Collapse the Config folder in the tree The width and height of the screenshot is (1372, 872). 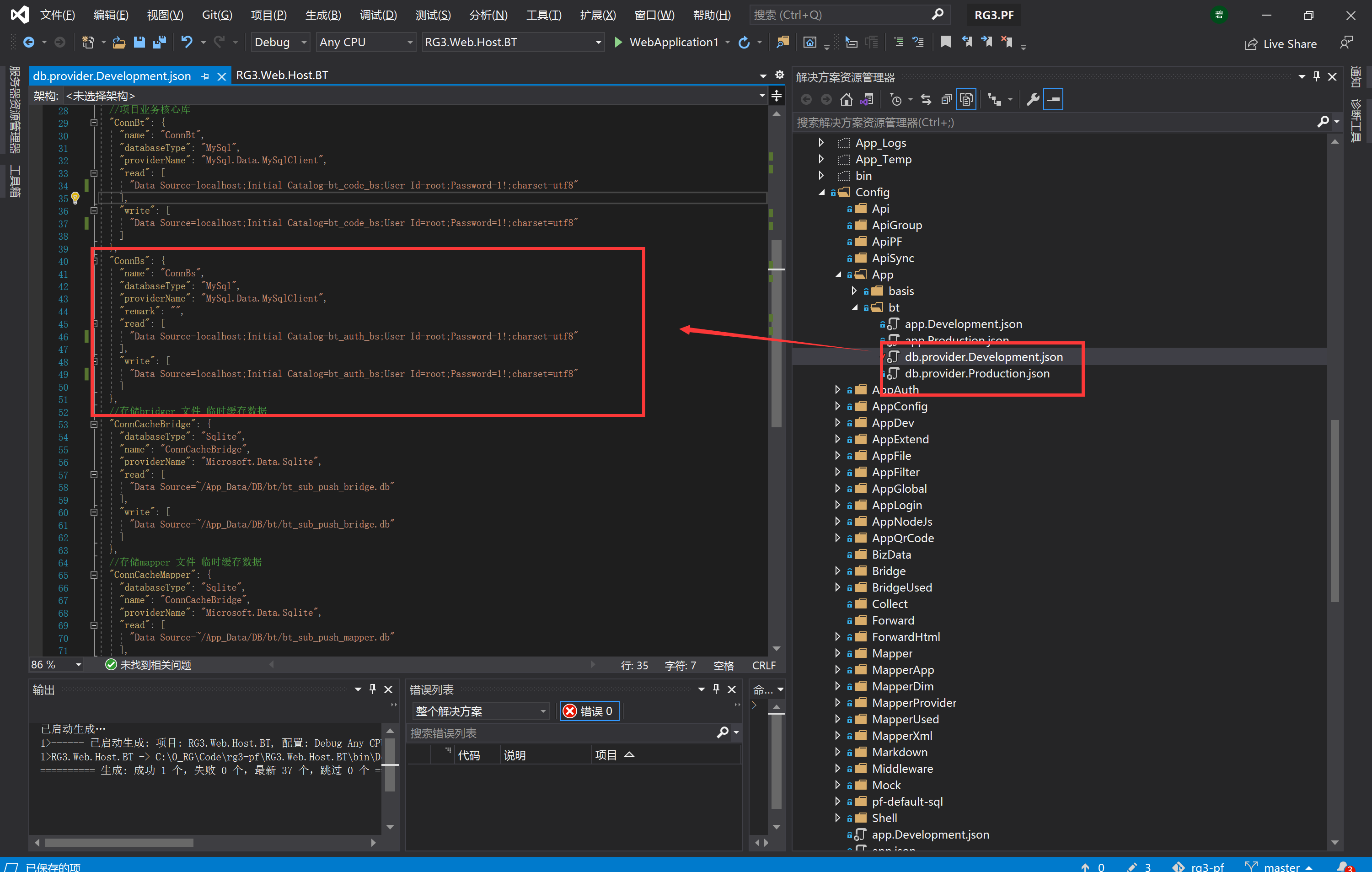(x=822, y=193)
